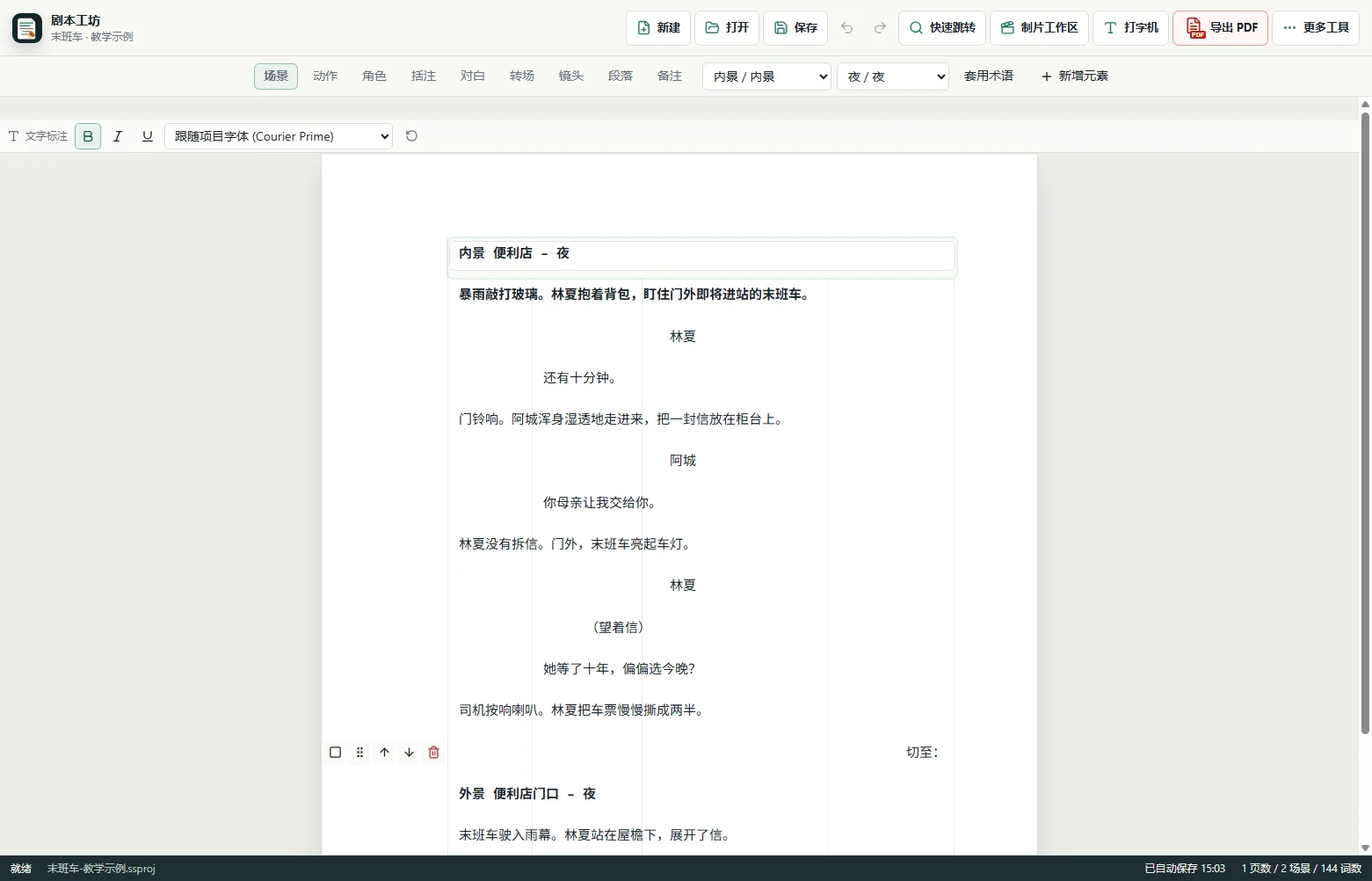Screen dimensions: 1372x881
Task: Click the scrollbar up arrow
Action: (1365, 105)
